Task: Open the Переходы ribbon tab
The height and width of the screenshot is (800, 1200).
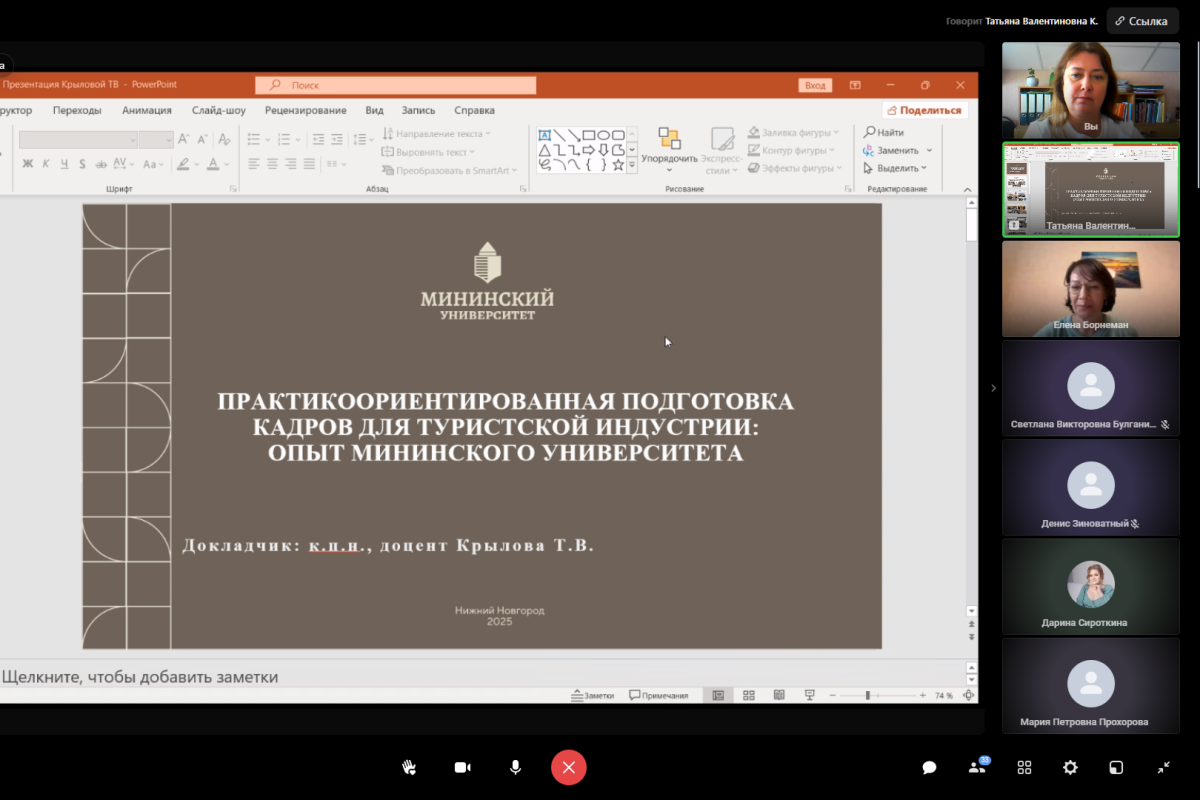Action: (77, 110)
